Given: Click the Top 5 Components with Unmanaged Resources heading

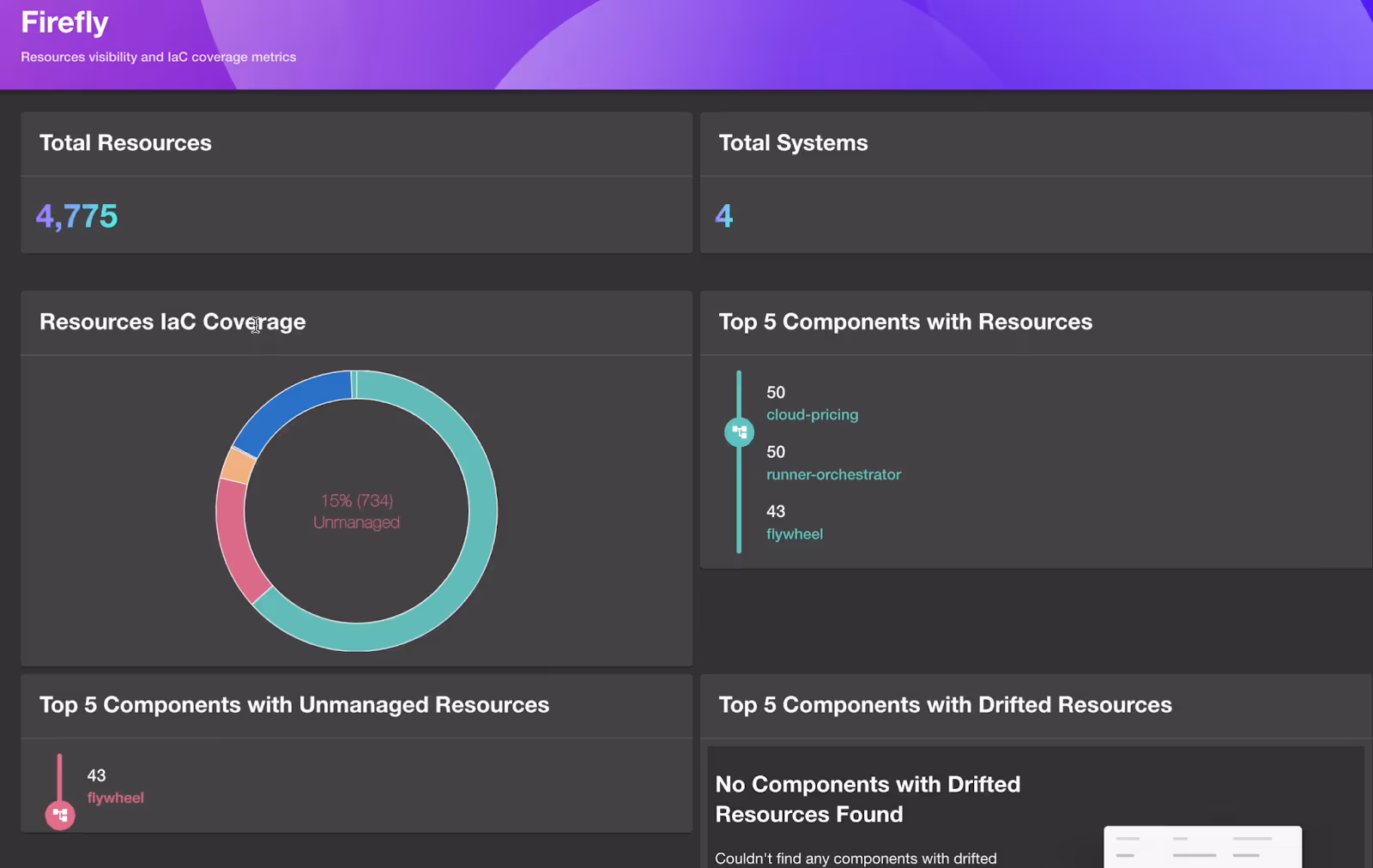Looking at the screenshot, I should 294,705.
